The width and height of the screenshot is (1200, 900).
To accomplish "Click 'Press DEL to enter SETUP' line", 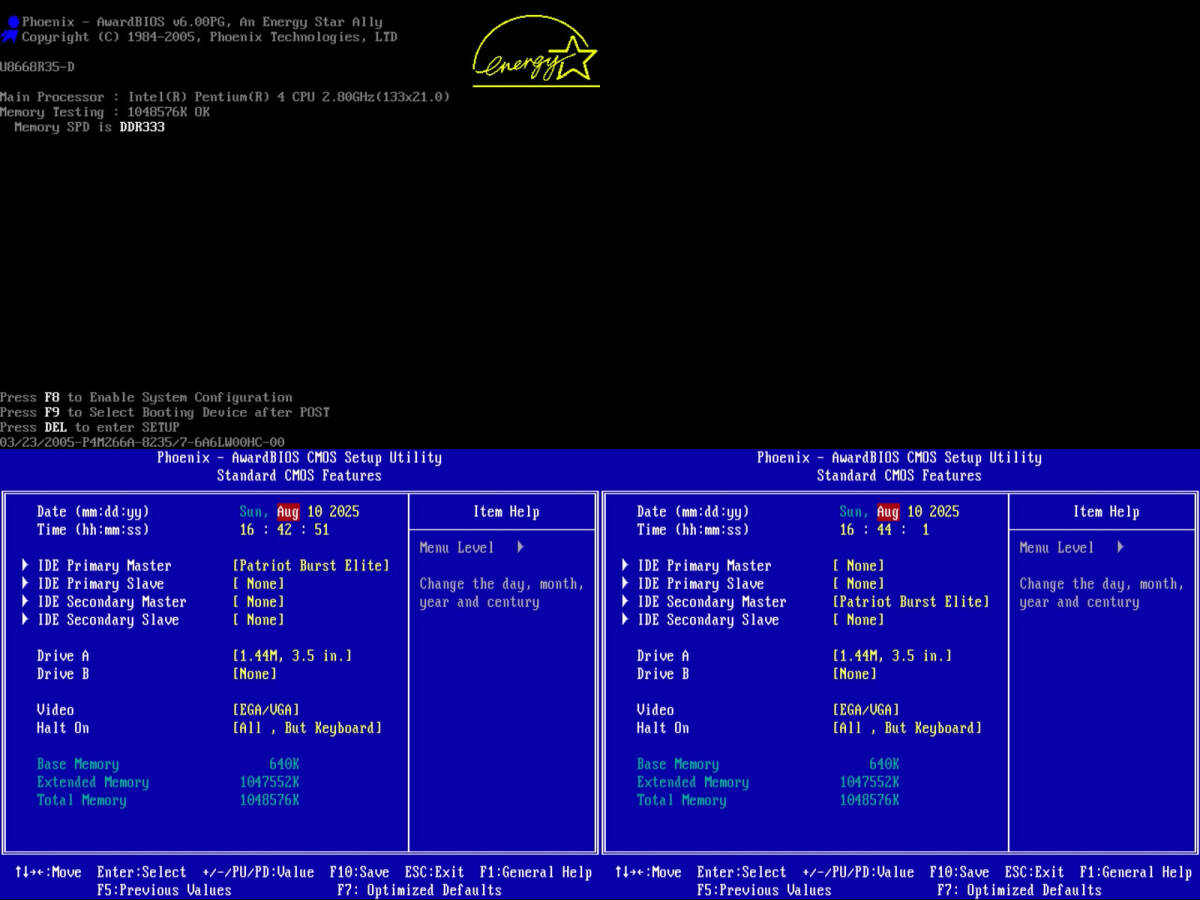I will pyautogui.click(x=90, y=427).
